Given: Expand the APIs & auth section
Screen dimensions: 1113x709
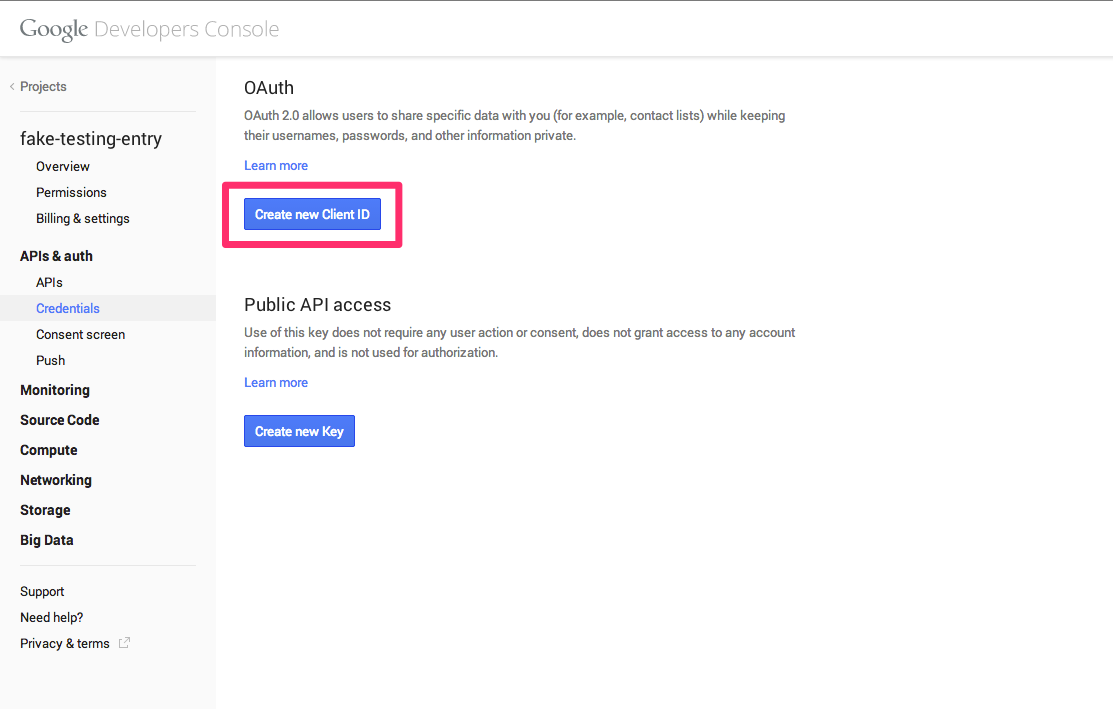Looking at the screenshot, I should [x=56, y=256].
